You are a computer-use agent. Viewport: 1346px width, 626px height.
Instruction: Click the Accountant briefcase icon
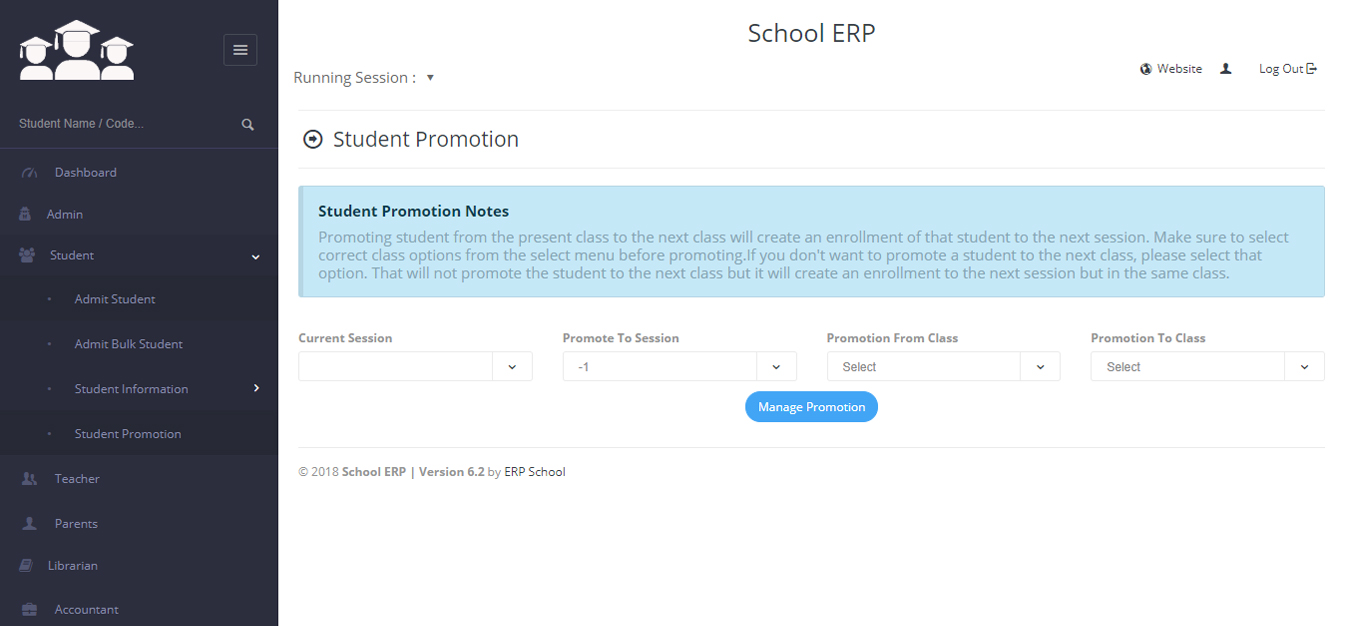click(x=29, y=610)
